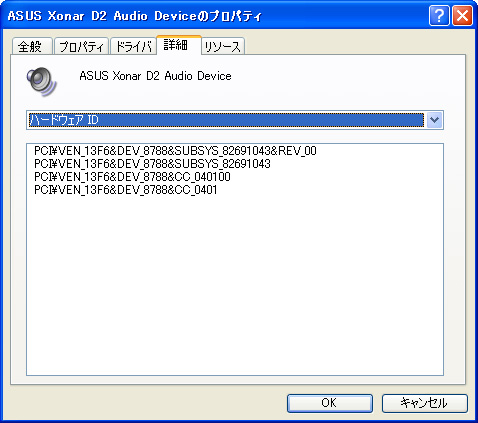
Task: Switch to the 全般 tab
Action: tap(32, 46)
